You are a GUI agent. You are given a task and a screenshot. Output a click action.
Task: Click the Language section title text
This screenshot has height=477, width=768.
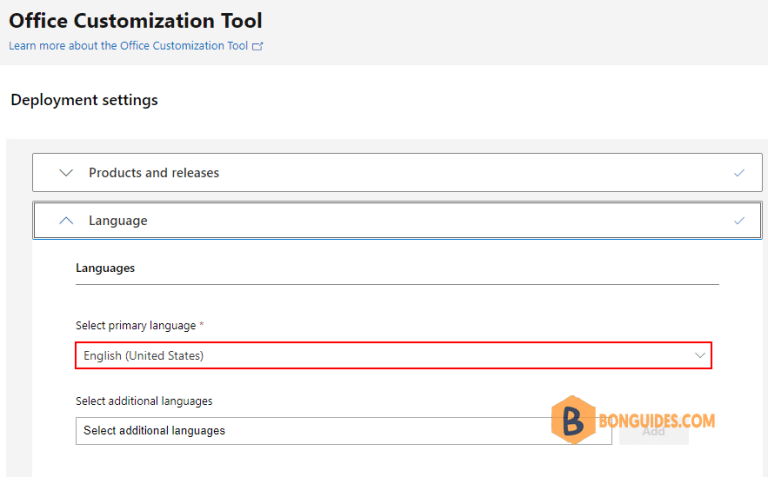tap(117, 221)
